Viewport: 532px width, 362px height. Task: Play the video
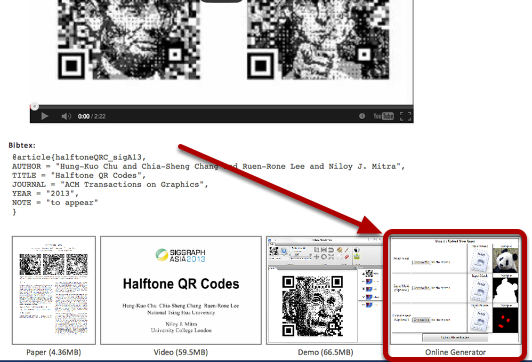44,116
